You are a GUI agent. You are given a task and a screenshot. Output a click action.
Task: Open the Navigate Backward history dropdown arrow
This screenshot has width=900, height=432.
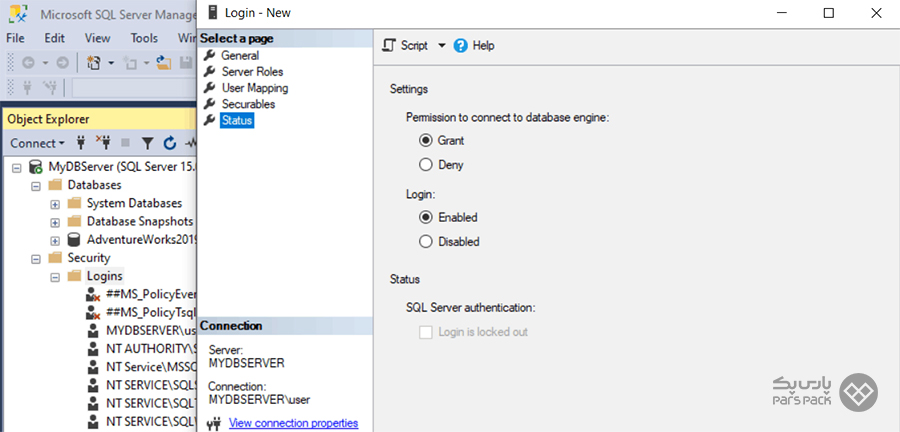[x=45, y=63]
